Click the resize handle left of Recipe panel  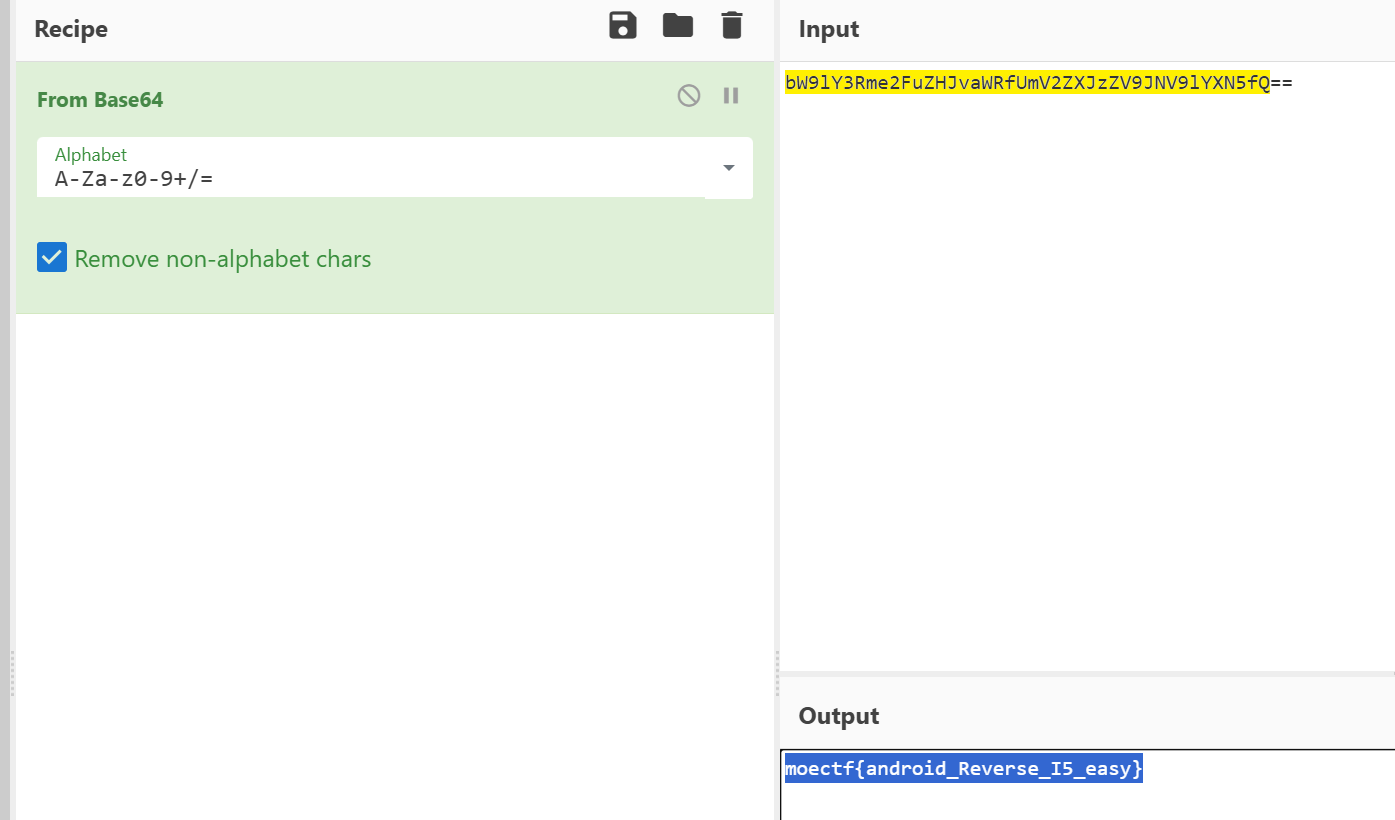[x=11, y=672]
